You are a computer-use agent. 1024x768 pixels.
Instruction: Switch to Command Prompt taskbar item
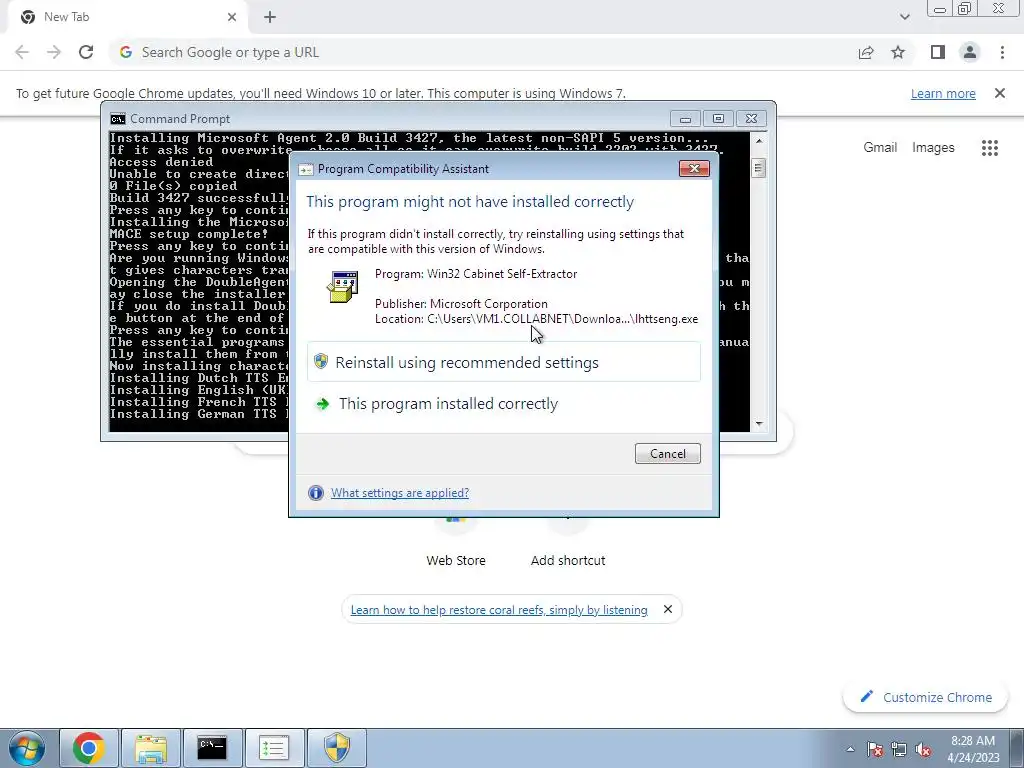[212, 748]
